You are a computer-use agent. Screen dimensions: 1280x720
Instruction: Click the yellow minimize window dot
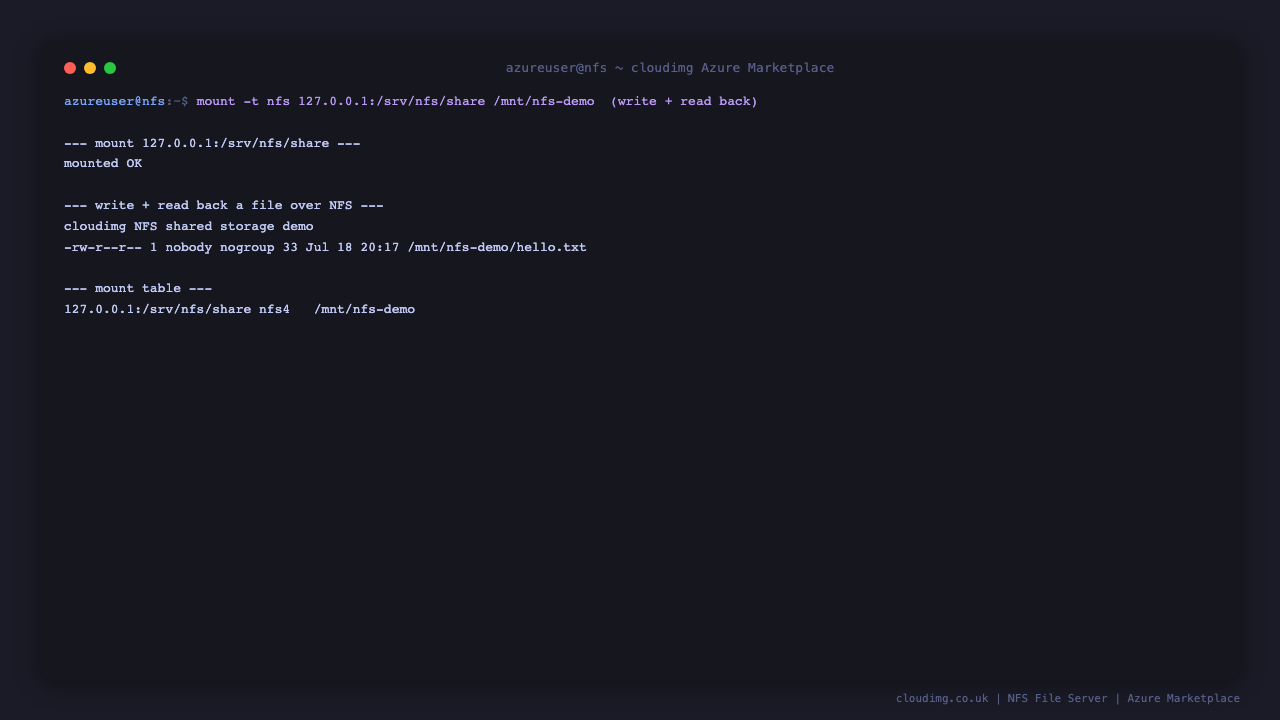[x=90, y=68]
